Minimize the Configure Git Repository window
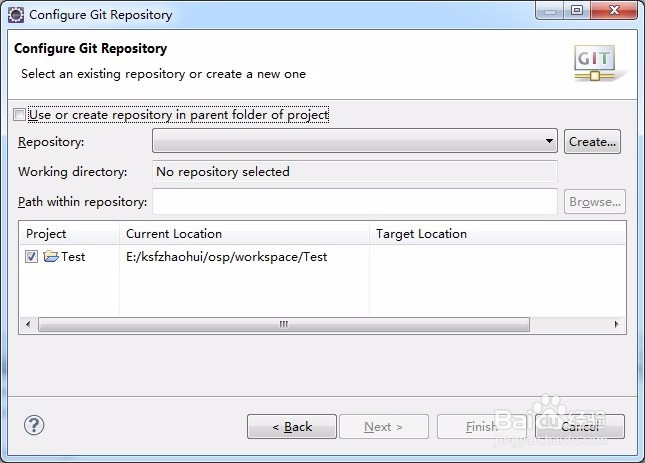The width and height of the screenshot is (645, 463). [549, 11]
